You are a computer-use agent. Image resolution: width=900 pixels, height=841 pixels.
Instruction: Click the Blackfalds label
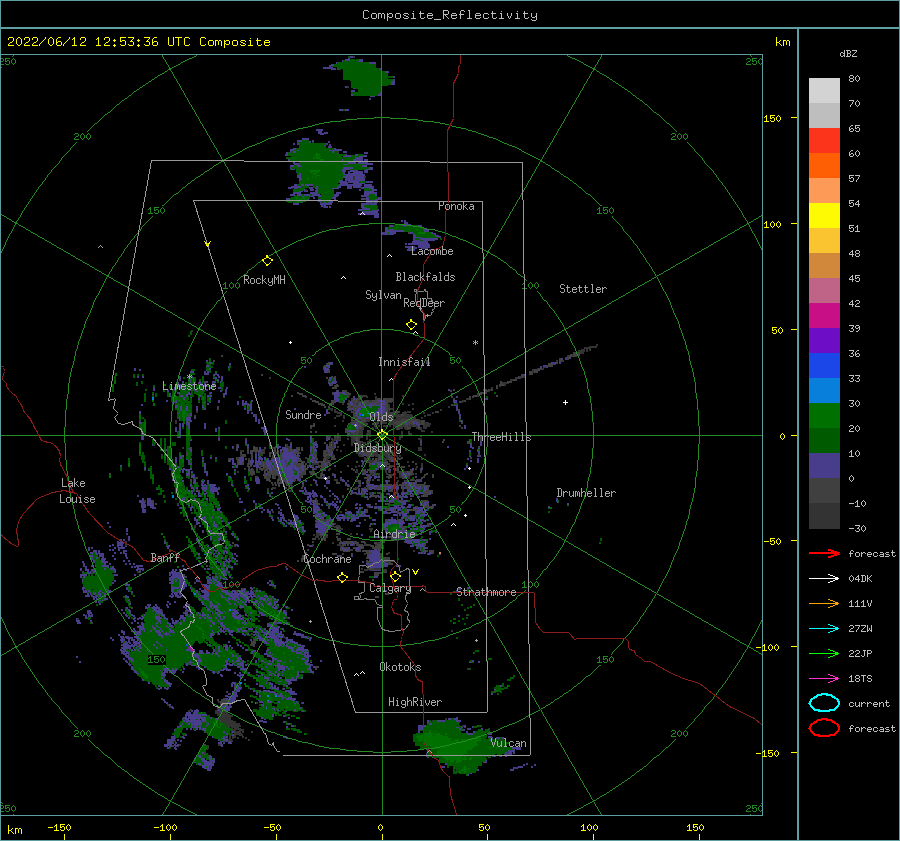pyautogui.click(x=425, y=277)
